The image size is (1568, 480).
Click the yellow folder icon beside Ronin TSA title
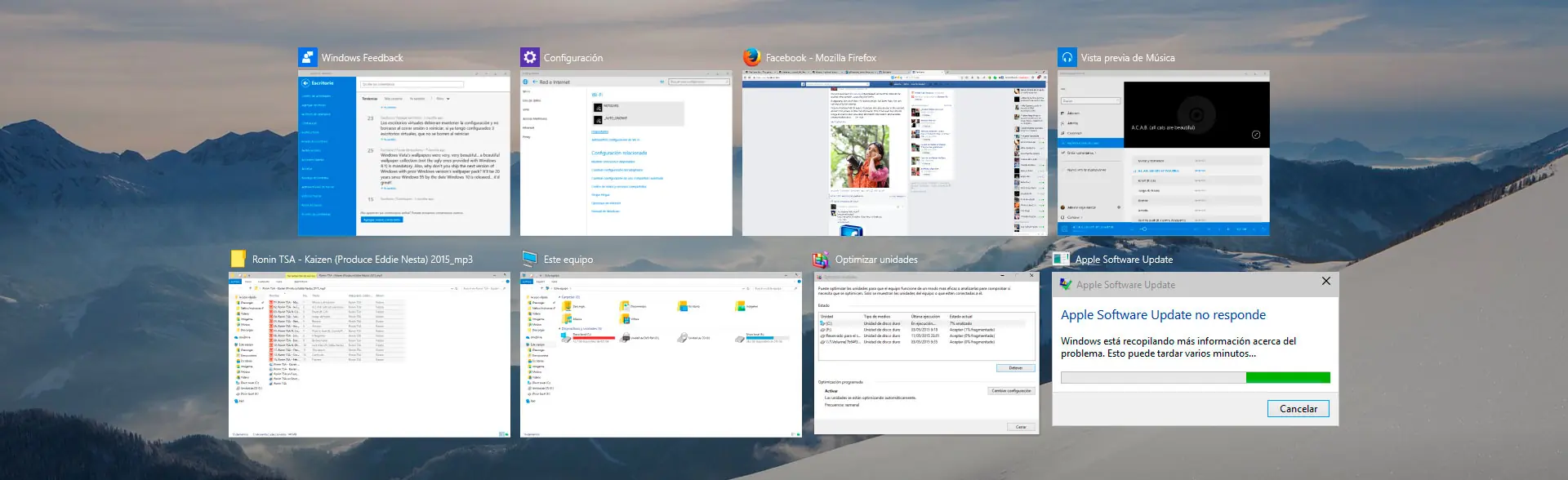238,259
